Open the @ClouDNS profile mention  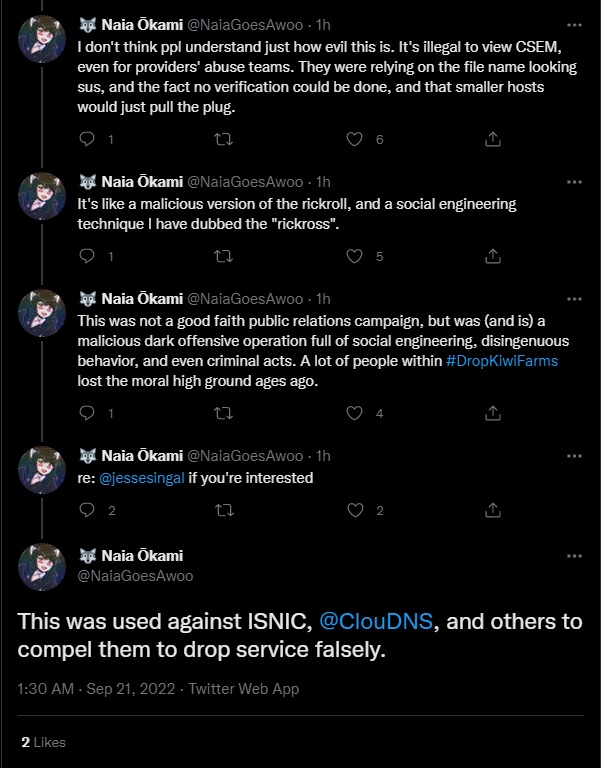pyautogui.click(x=379, y=621)
